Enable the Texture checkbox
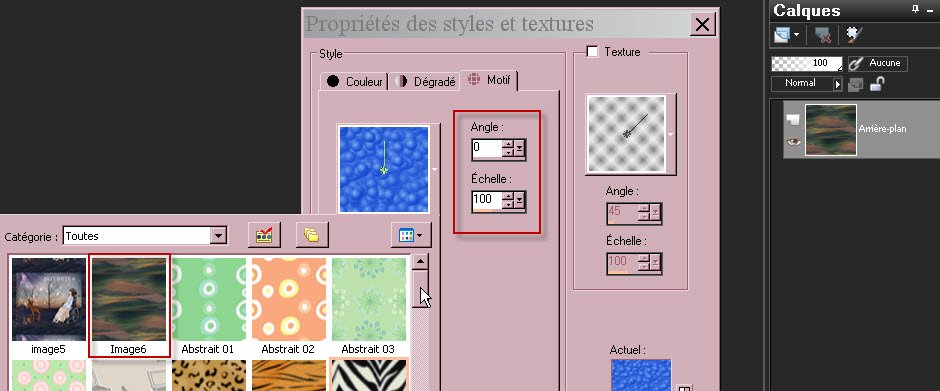The width and height of the screenshot is (940, 391). [592, 52]
